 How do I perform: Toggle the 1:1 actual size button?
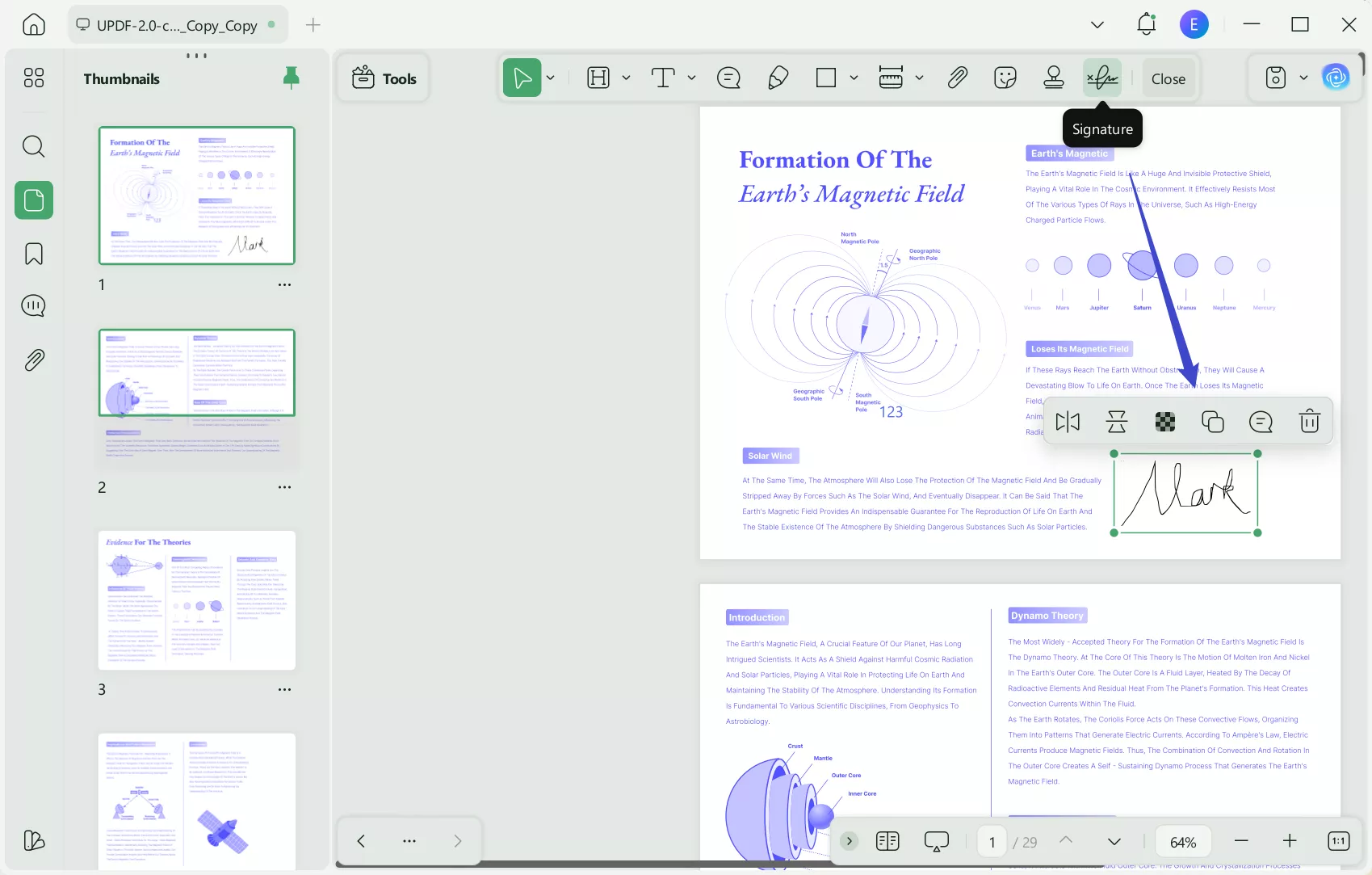[1338, 841]
